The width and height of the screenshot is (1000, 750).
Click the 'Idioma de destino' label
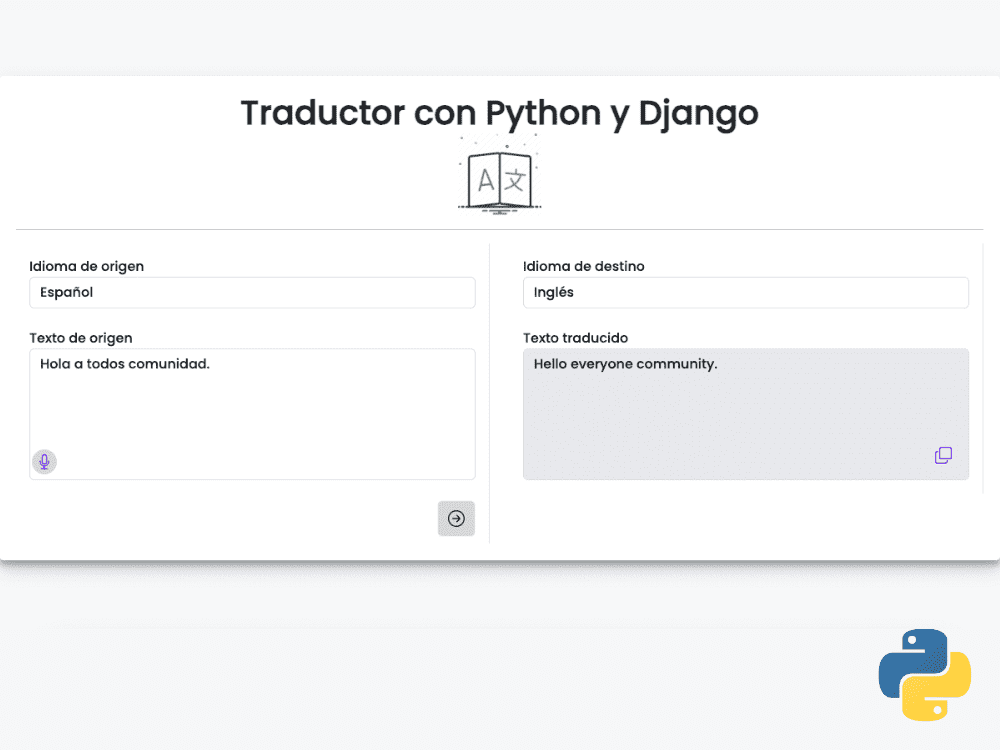coord(584,266)
